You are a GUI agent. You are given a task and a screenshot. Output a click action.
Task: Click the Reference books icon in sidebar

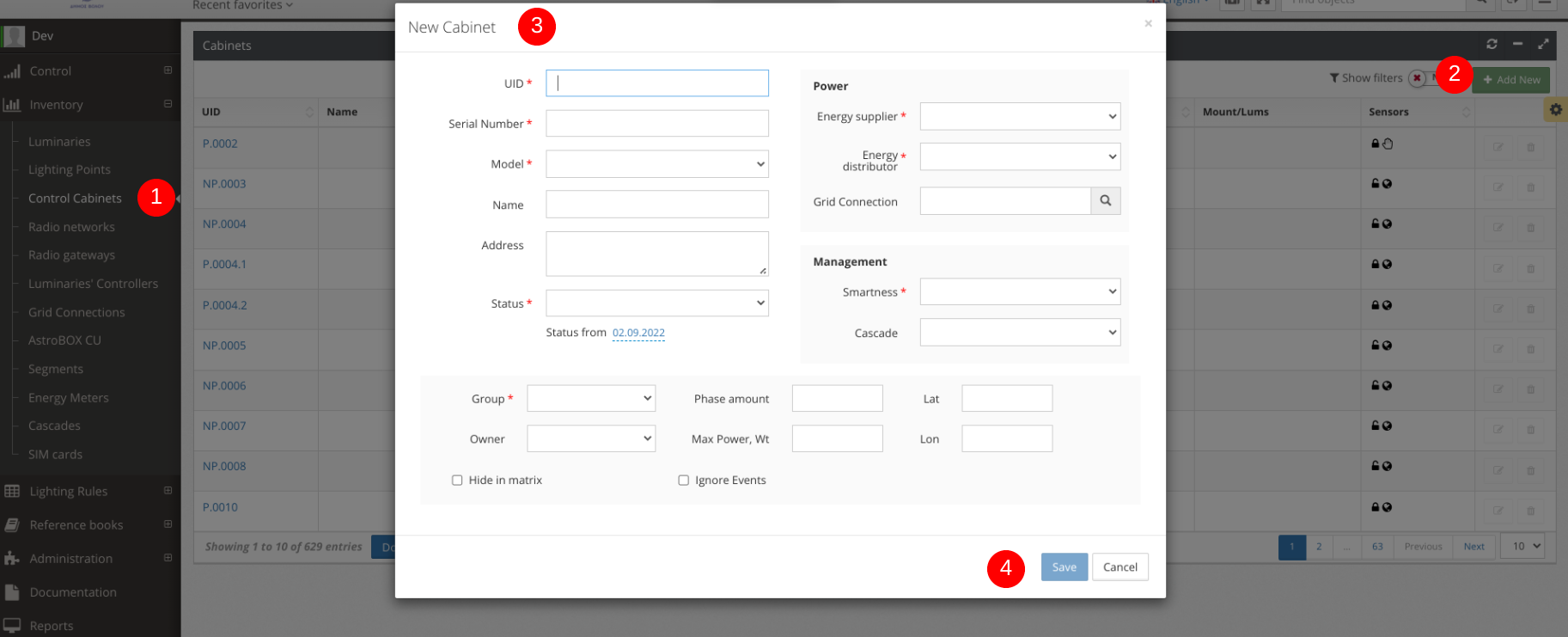click(x=12, y=525)
